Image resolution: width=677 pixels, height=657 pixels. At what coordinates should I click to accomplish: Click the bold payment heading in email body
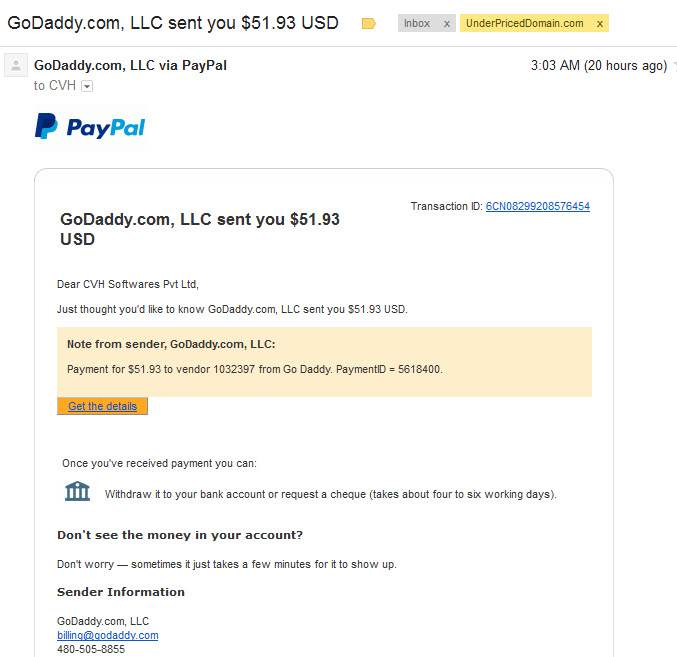[x=199, y=229]
